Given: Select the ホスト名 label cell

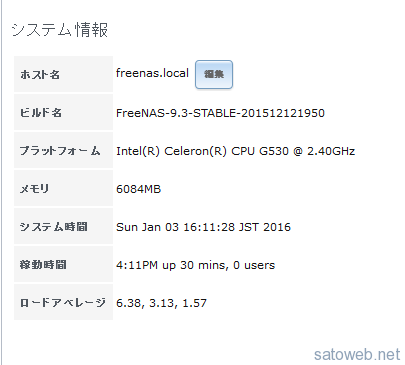Looking at the screenshot, I should tap(63, 74).
